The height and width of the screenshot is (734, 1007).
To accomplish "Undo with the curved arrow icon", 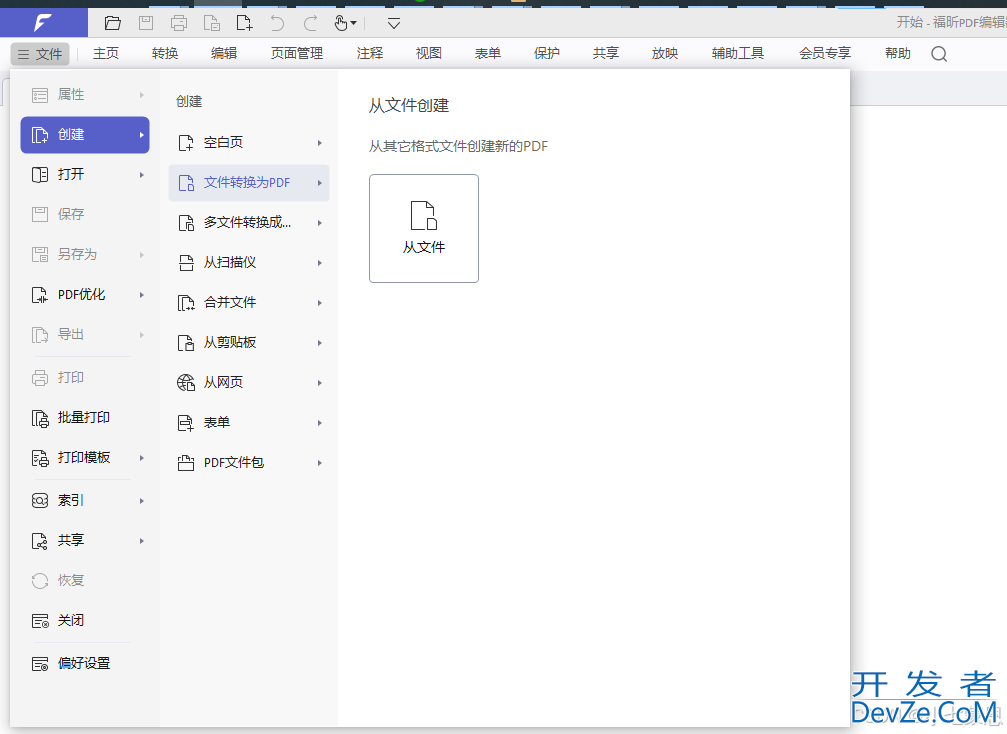I will click(x=277, y=24).
